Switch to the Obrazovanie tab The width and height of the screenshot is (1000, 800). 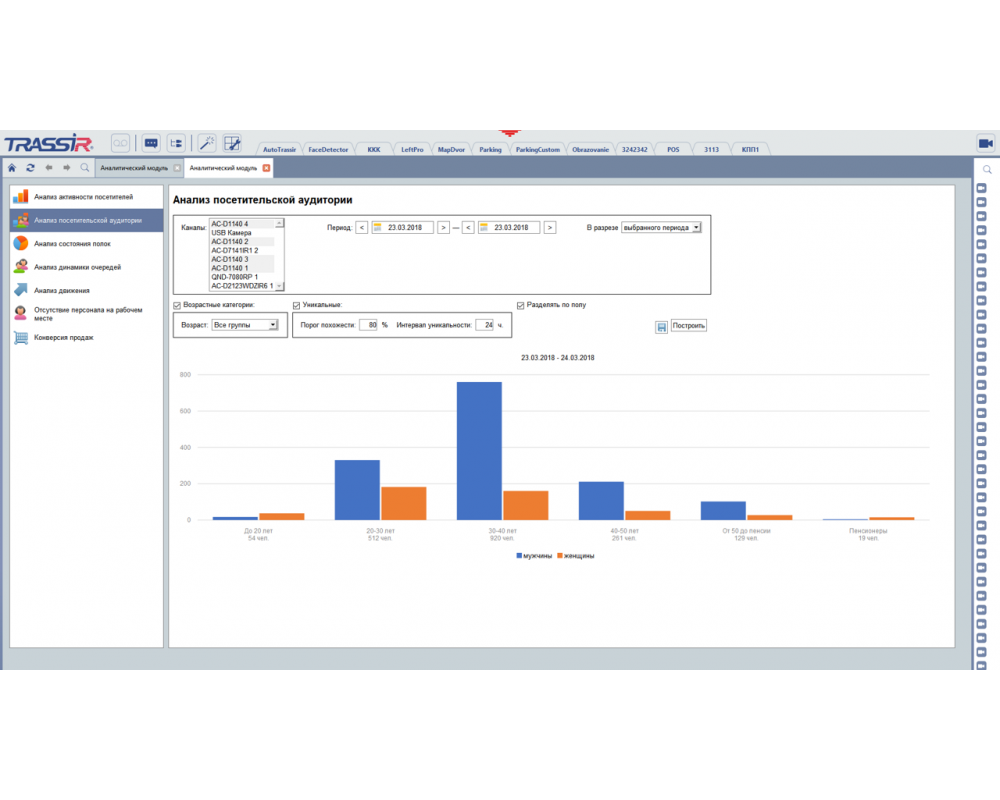[x=590, y=149]
